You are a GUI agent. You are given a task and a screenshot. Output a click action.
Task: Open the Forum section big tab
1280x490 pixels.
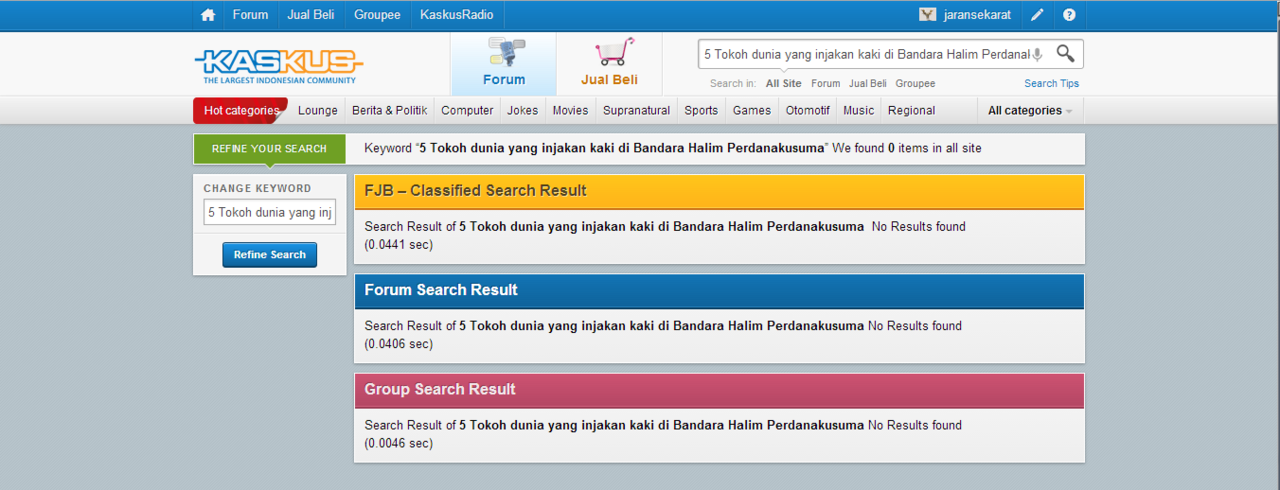click(503, 64)
